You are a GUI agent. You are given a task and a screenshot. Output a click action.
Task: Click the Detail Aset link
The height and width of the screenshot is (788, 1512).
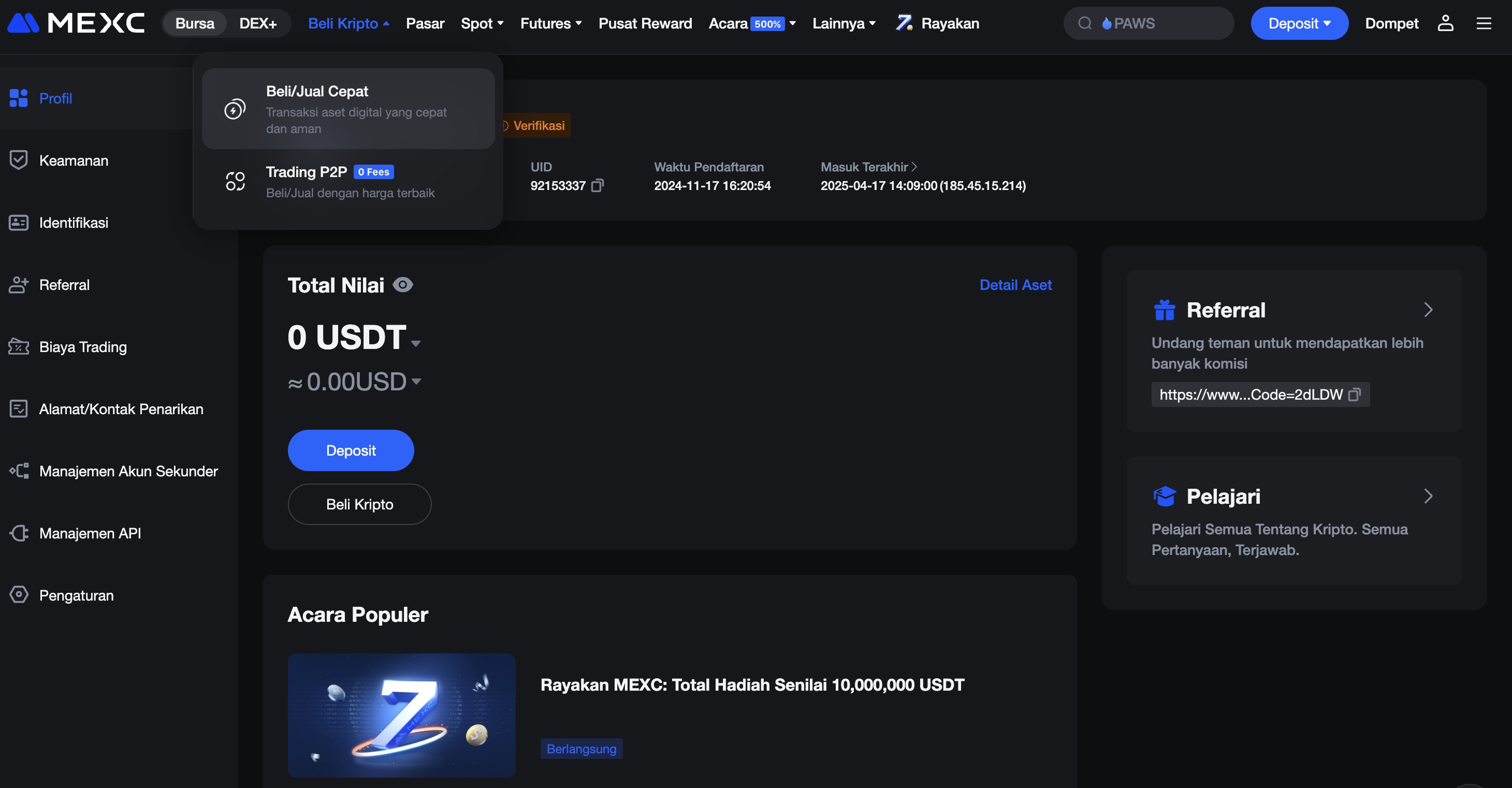click(1016, 285)
